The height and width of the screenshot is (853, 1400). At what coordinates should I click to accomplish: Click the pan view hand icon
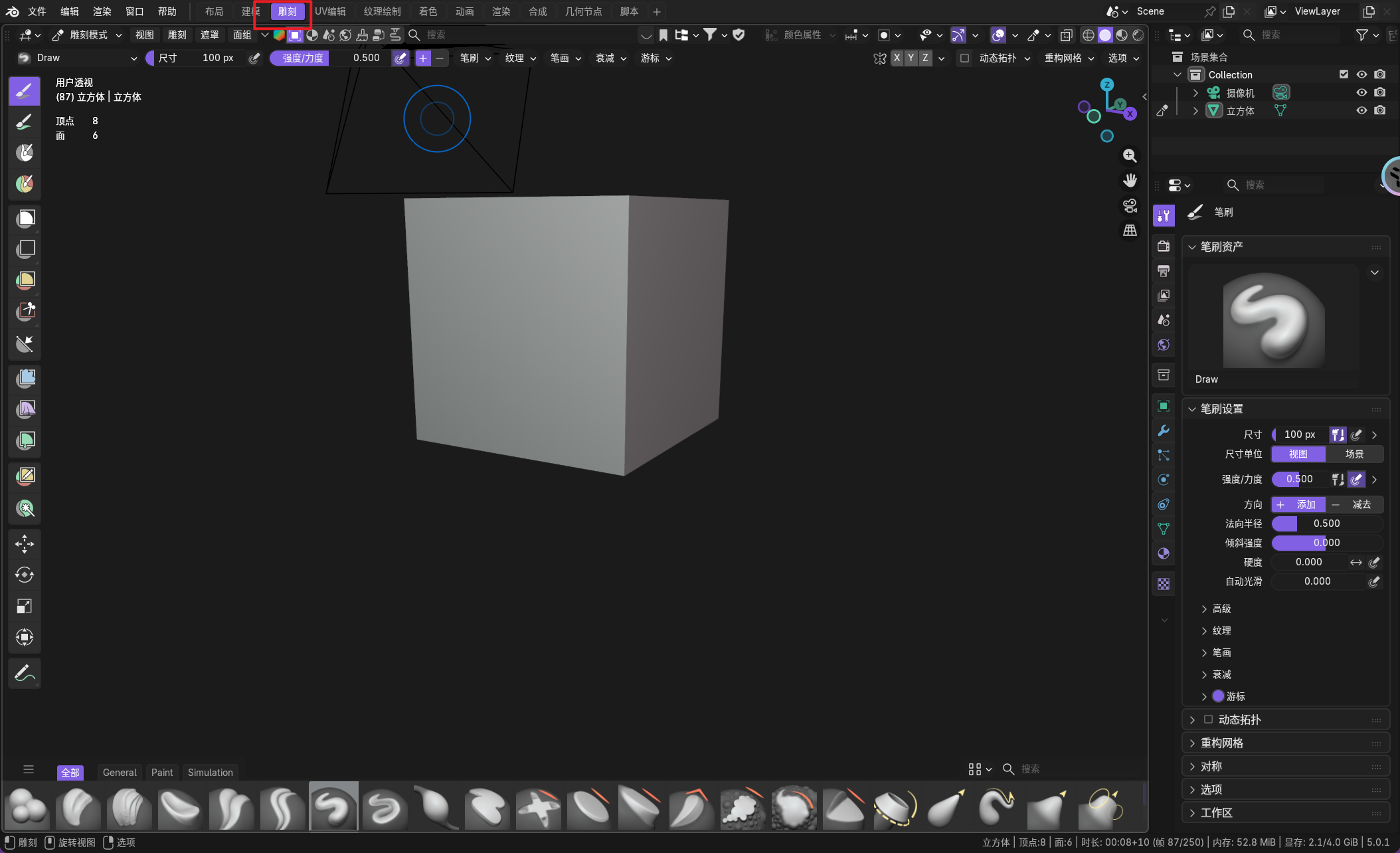pyautogui.click(x=1130, y=181)
